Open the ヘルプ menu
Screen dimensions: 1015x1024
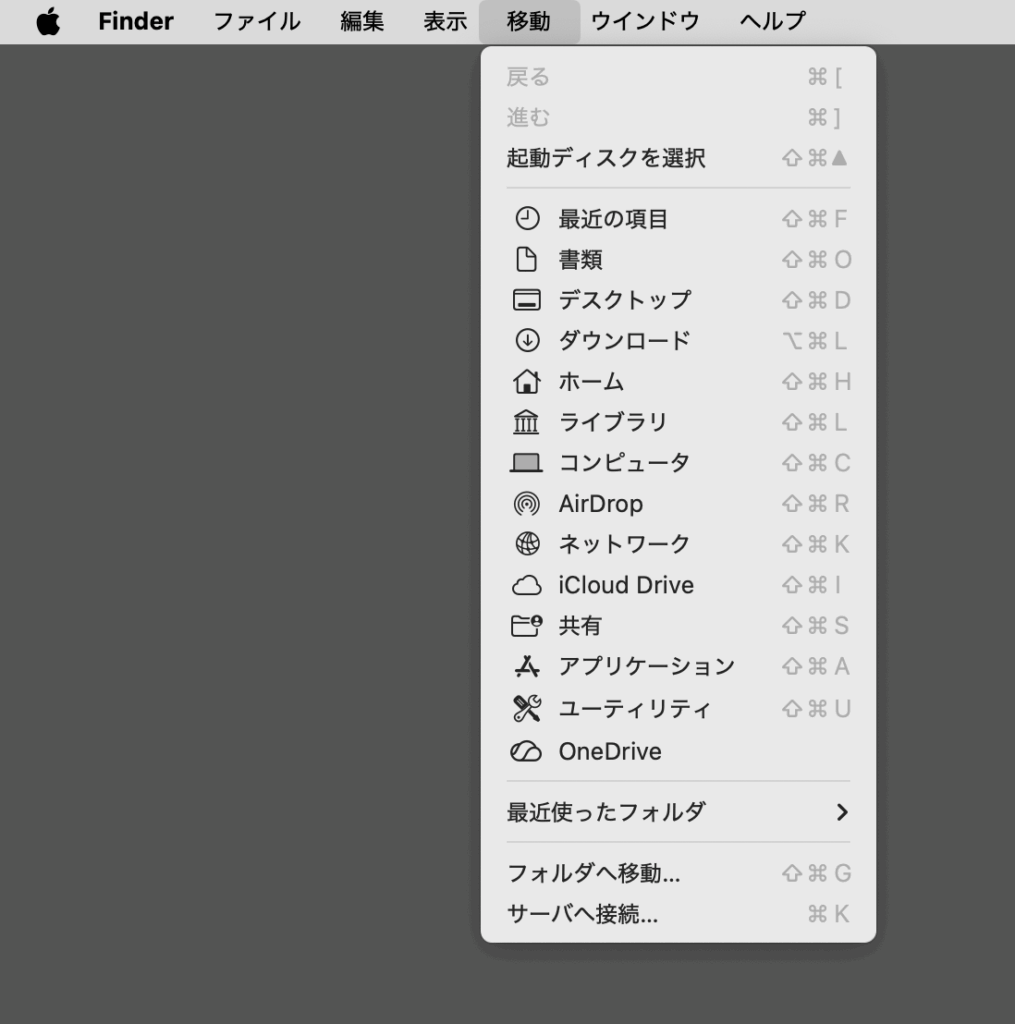pyautogui.click(x=772, y=22)
